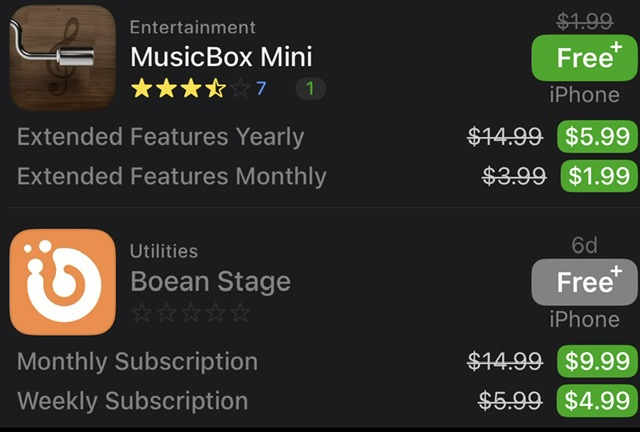Select the $9.99 Monthly Subscription price
Viewport: 640px width, 432px height.
point(597,361)
